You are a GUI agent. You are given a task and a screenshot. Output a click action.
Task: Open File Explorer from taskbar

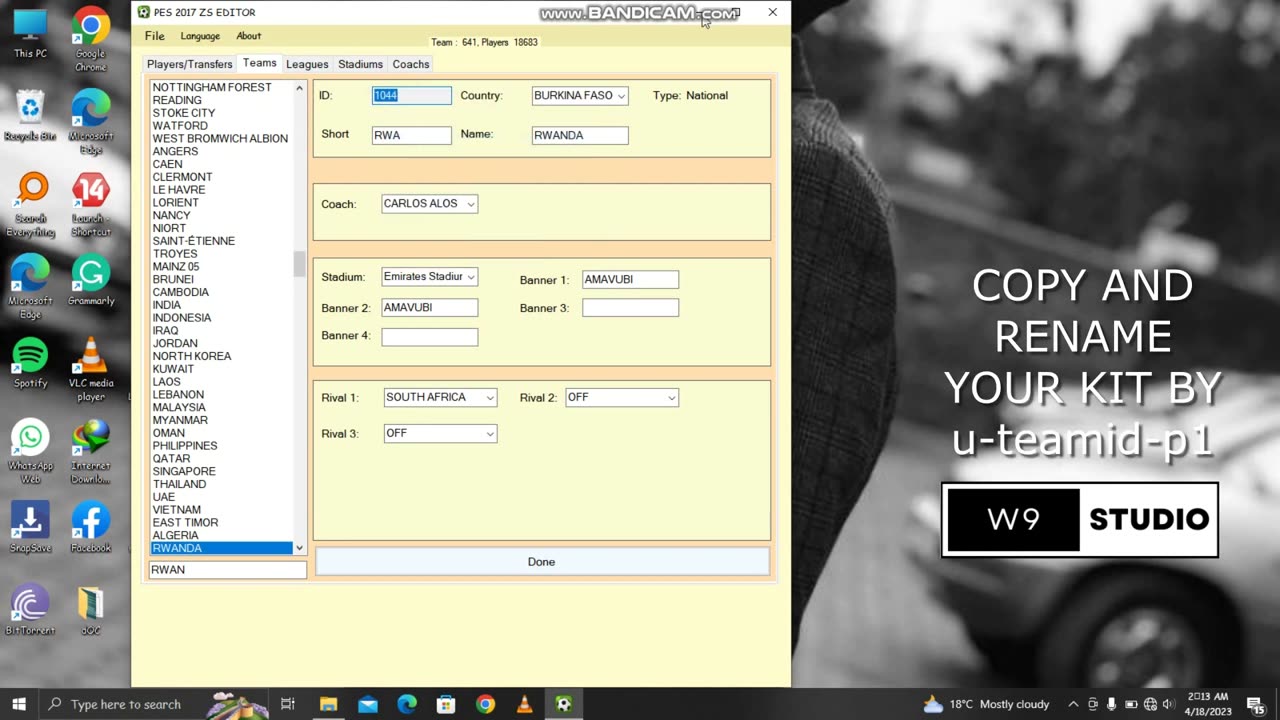point(328,704)
